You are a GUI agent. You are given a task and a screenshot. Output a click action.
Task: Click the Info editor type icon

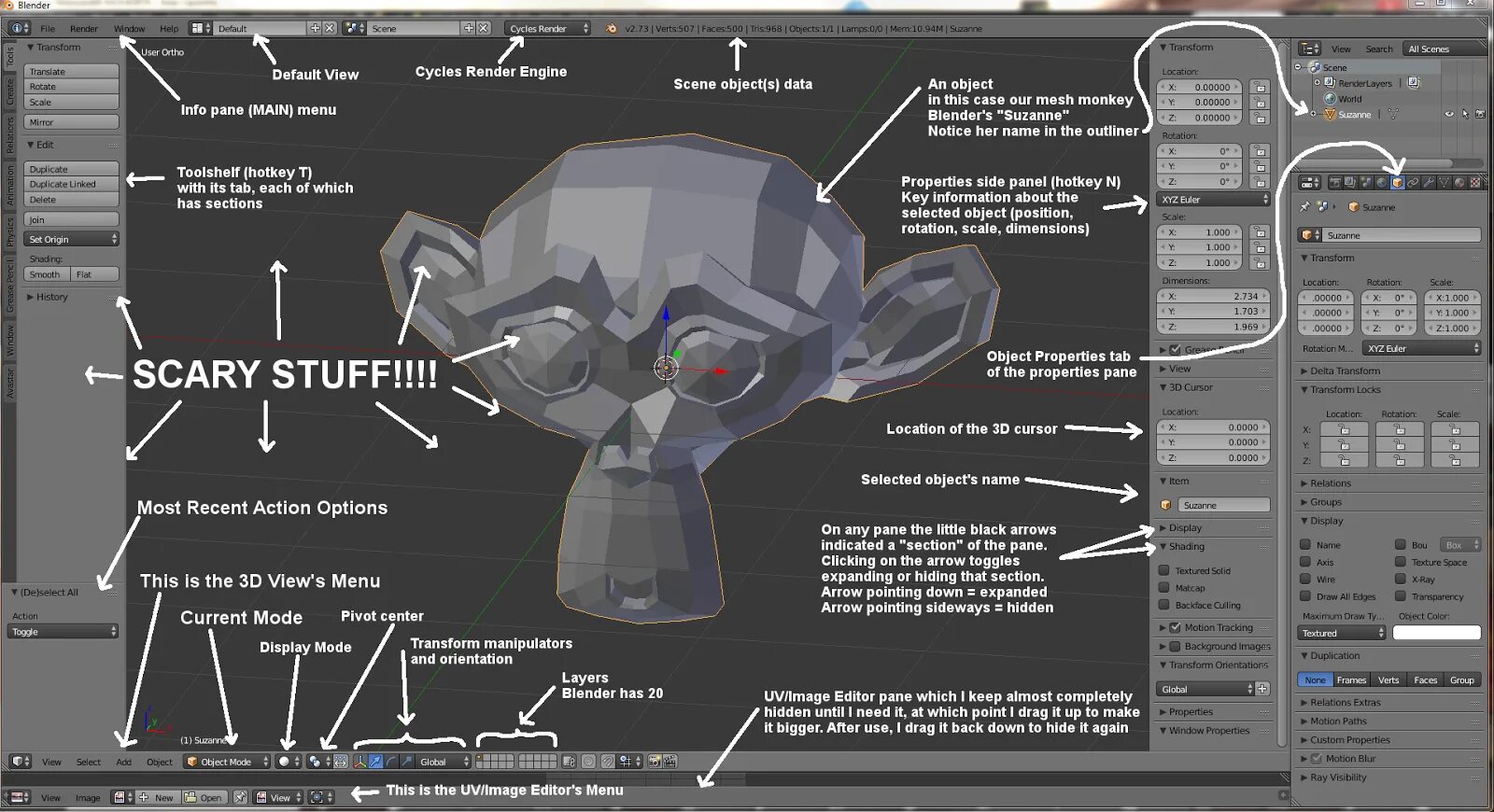pos(18,28)
